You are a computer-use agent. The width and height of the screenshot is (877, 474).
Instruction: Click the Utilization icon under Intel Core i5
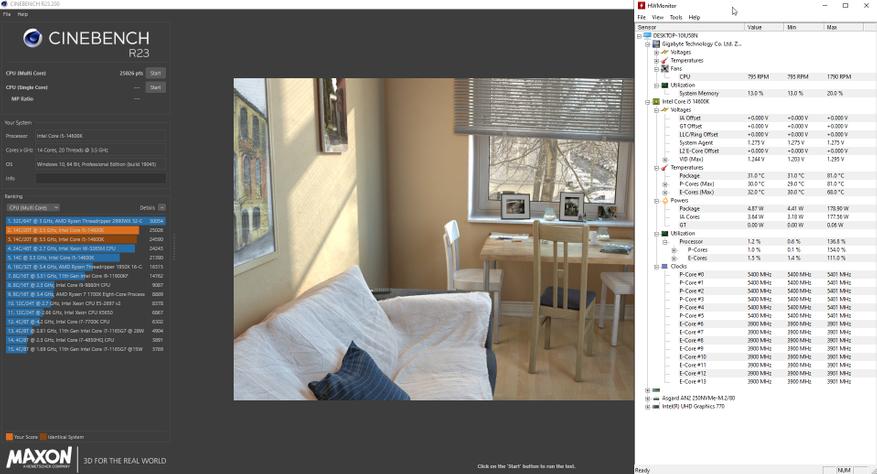coord(664,233)
